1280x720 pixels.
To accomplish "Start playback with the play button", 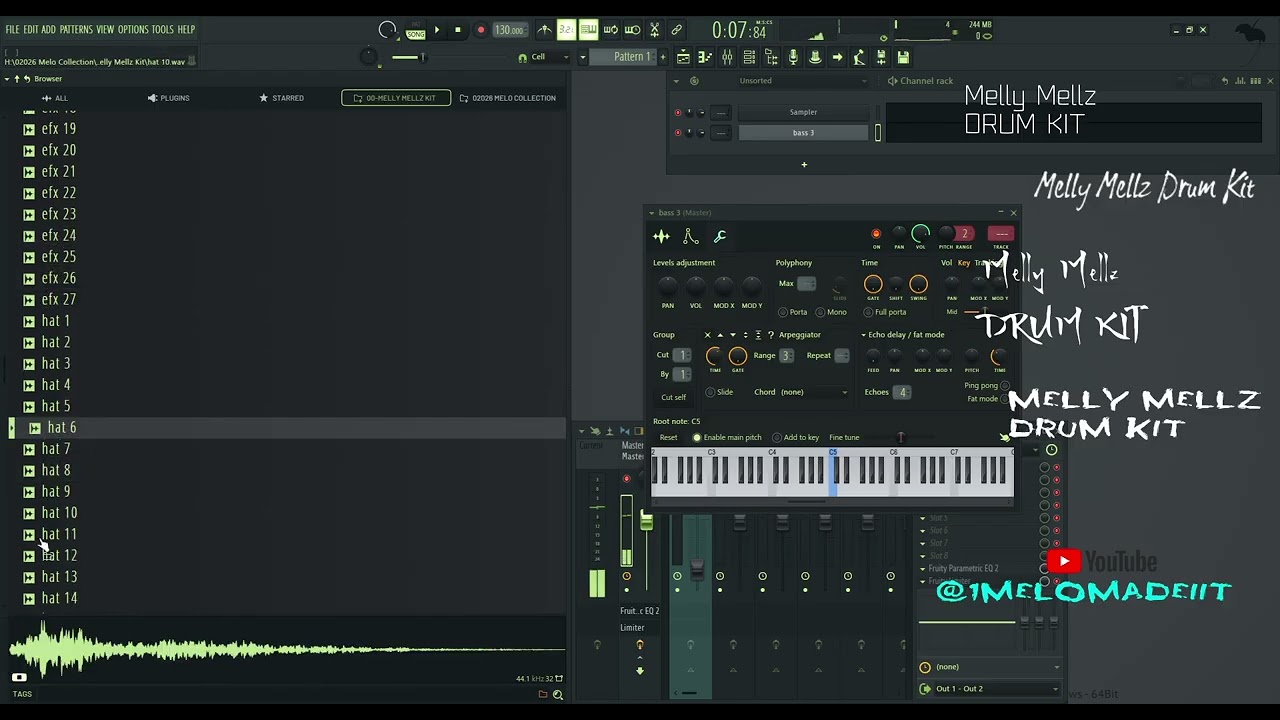I will [x=437, y=30].
